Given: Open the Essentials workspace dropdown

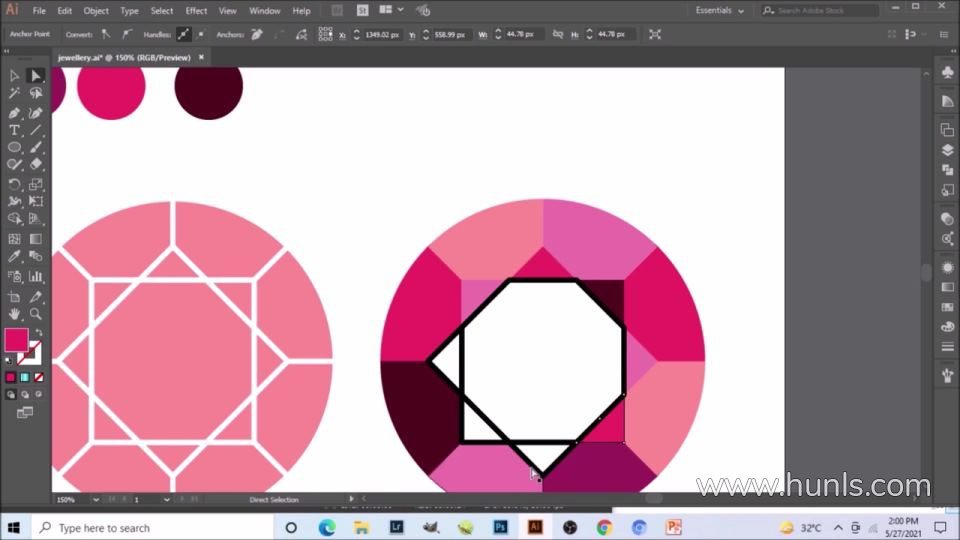Looking at the screenshot, I should pos(719,10).
